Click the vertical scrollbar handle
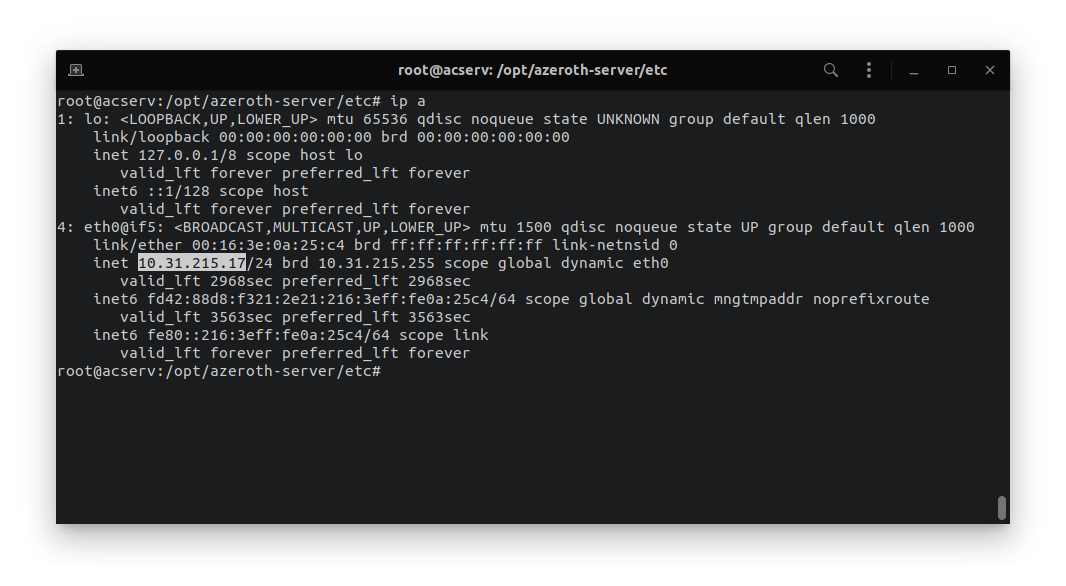This screenshot has height=586, width=1066. (x=1001, y=509)
